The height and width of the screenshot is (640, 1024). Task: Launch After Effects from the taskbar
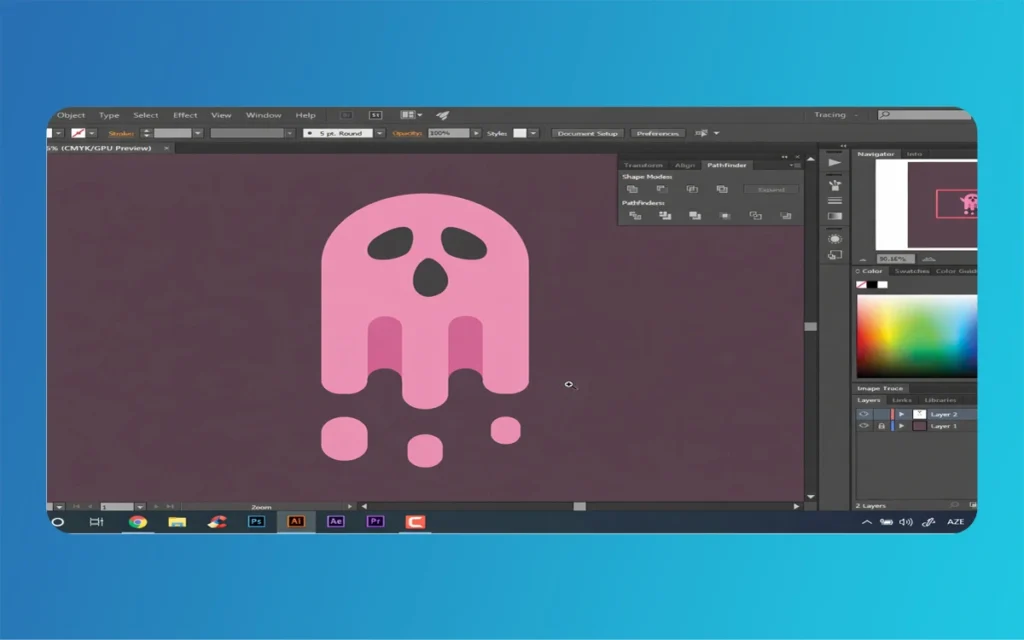[336, 522]
